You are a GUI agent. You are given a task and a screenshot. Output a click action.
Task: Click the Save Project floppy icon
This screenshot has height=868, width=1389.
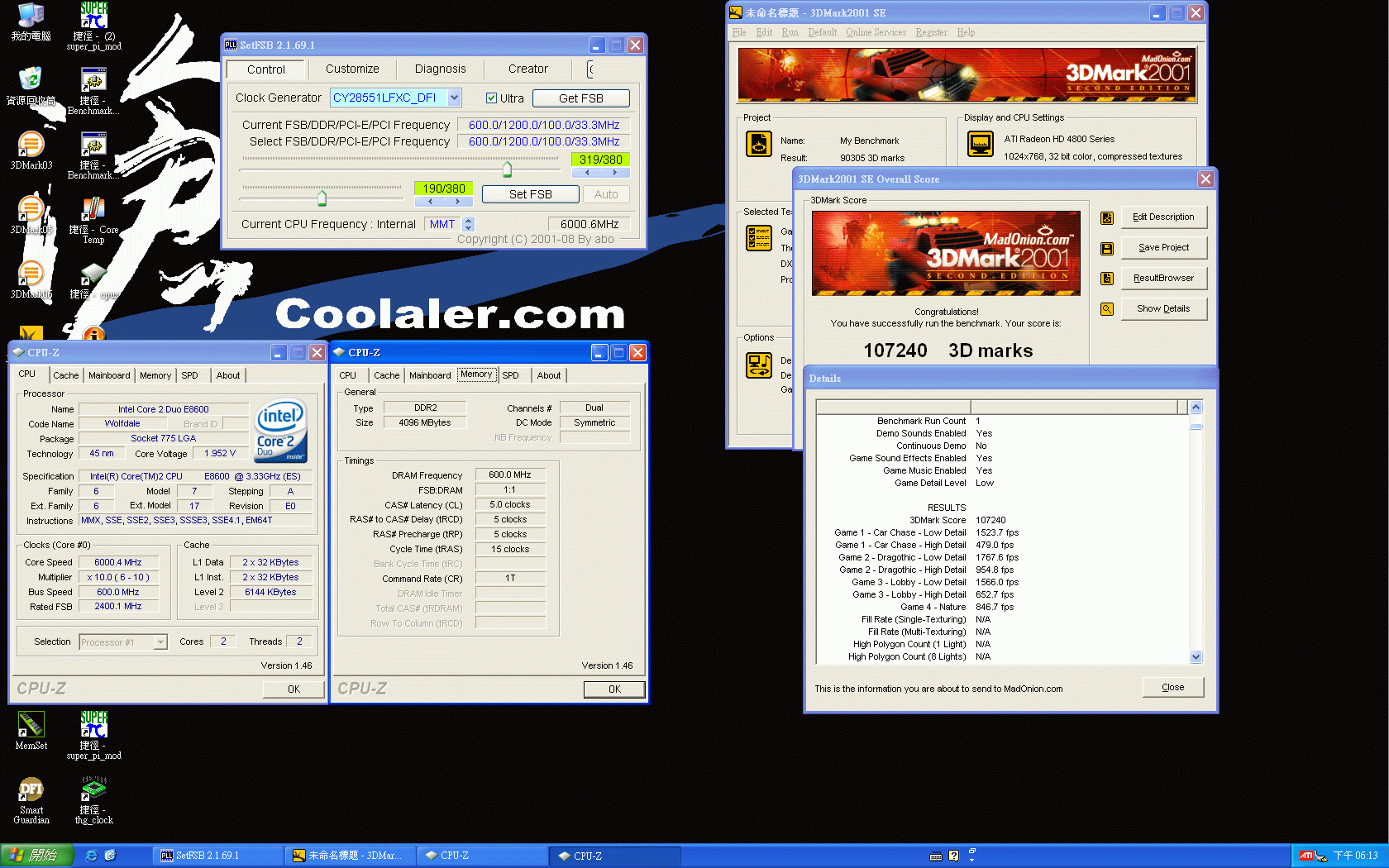coord(1107,249)
